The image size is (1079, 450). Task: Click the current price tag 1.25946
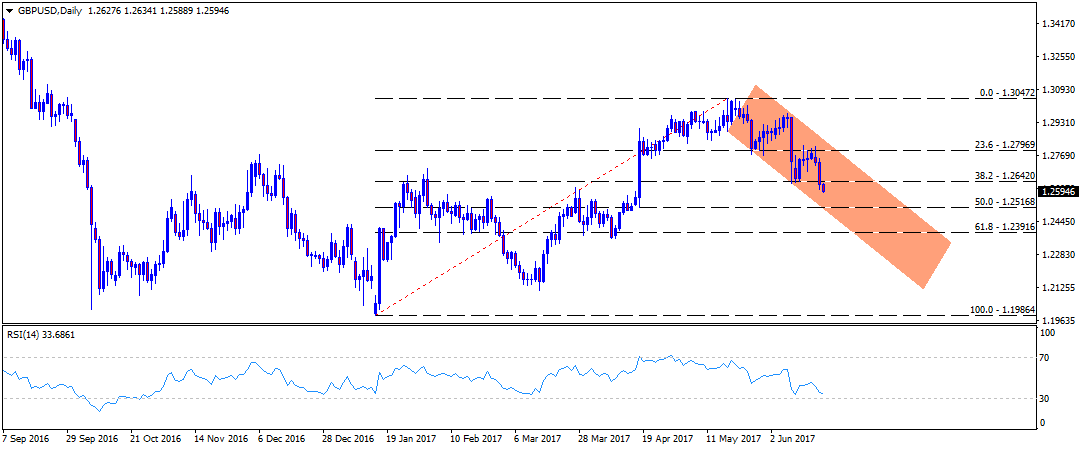[1057, 191]
